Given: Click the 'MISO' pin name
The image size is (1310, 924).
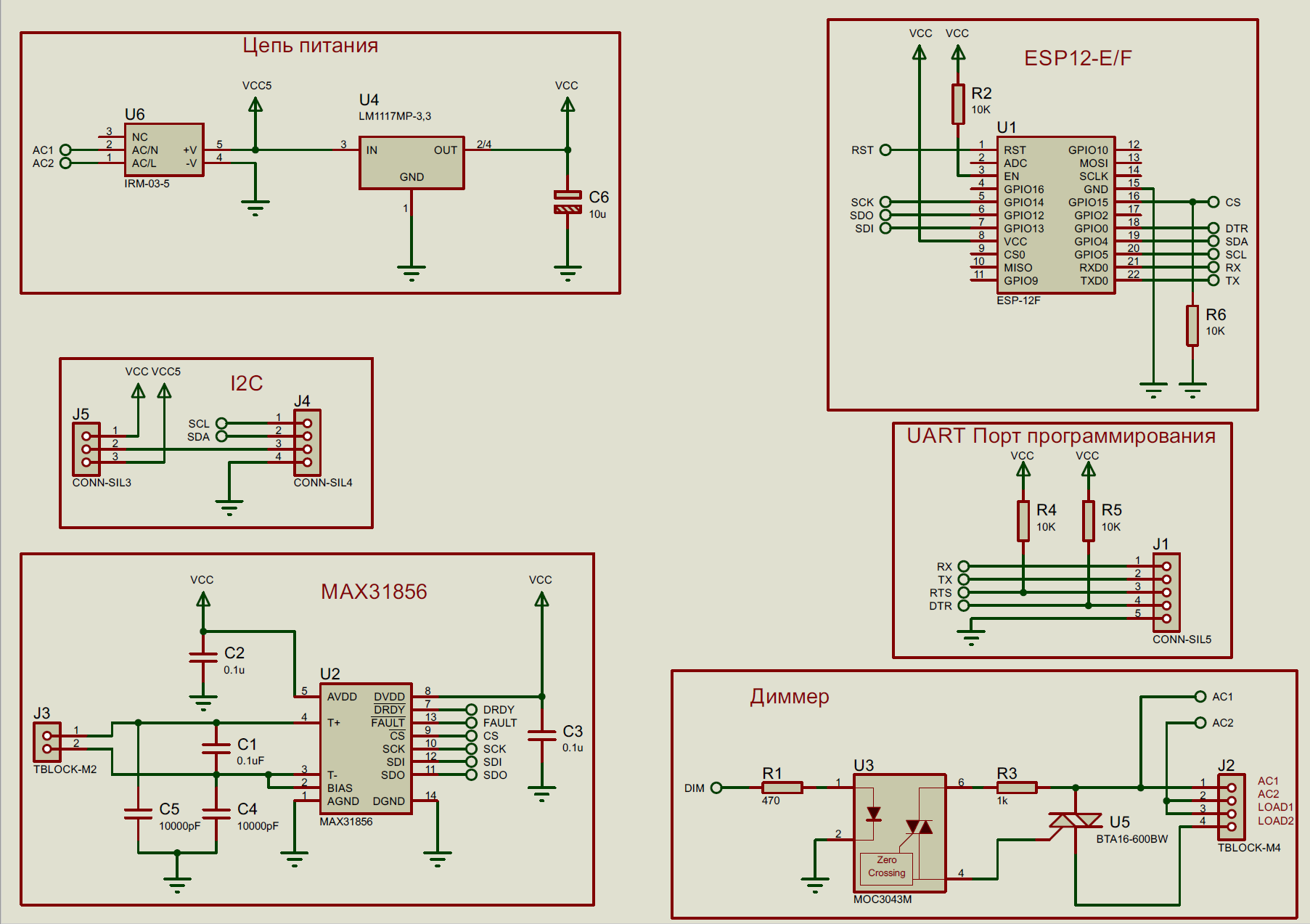Looking at the screenshot, I should pos(1018,268).
